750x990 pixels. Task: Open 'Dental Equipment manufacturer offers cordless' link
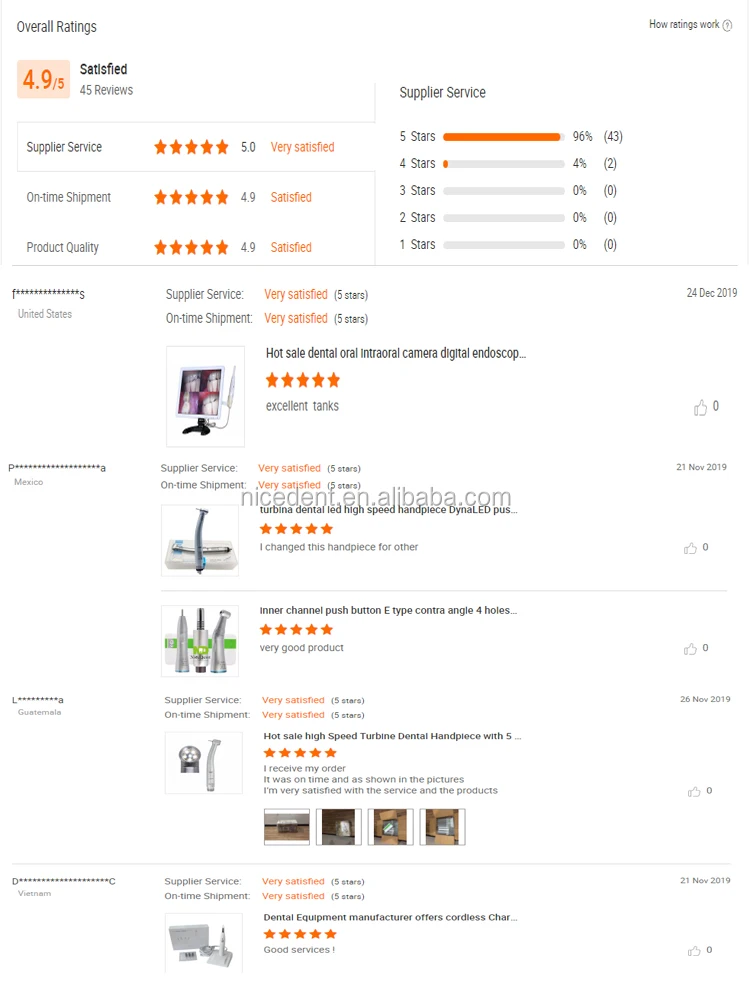coord(390,917)
